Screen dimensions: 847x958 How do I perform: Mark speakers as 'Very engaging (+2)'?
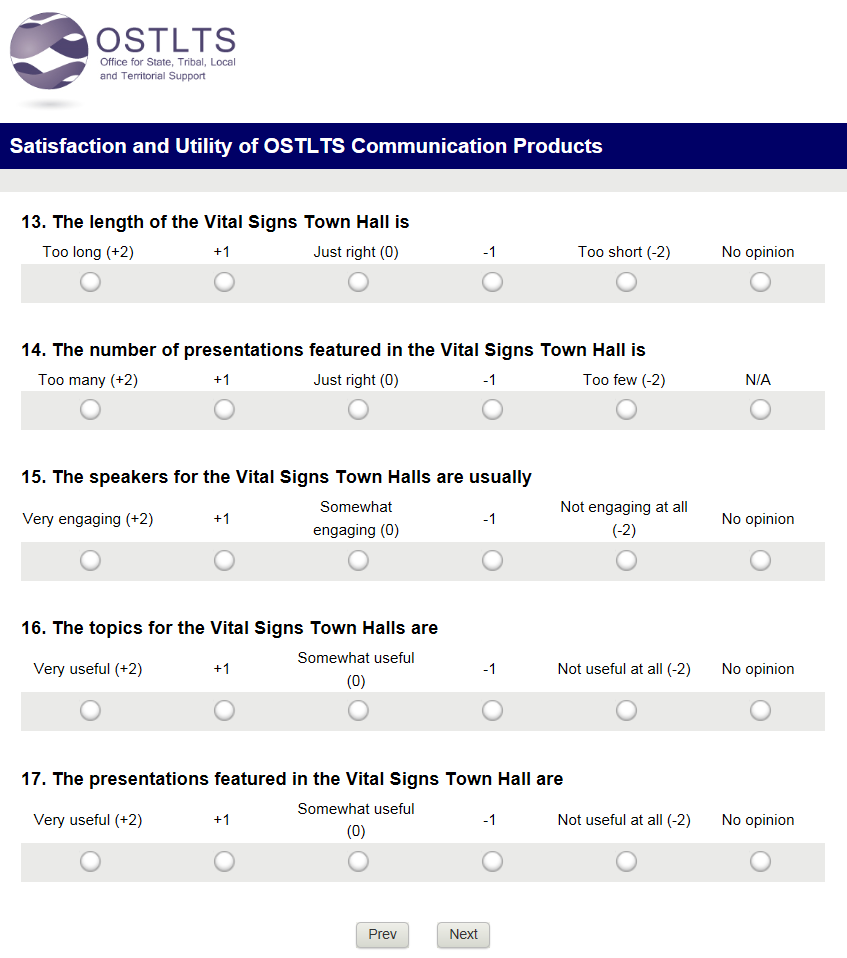tap(90, 560)
